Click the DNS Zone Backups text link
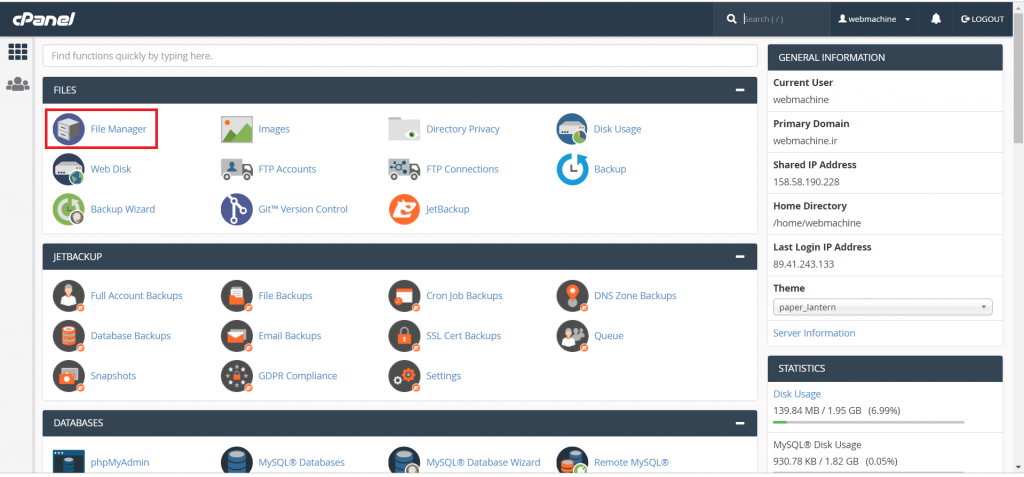The width and height of the screenshot is (1024, 477). pos(635,295)
